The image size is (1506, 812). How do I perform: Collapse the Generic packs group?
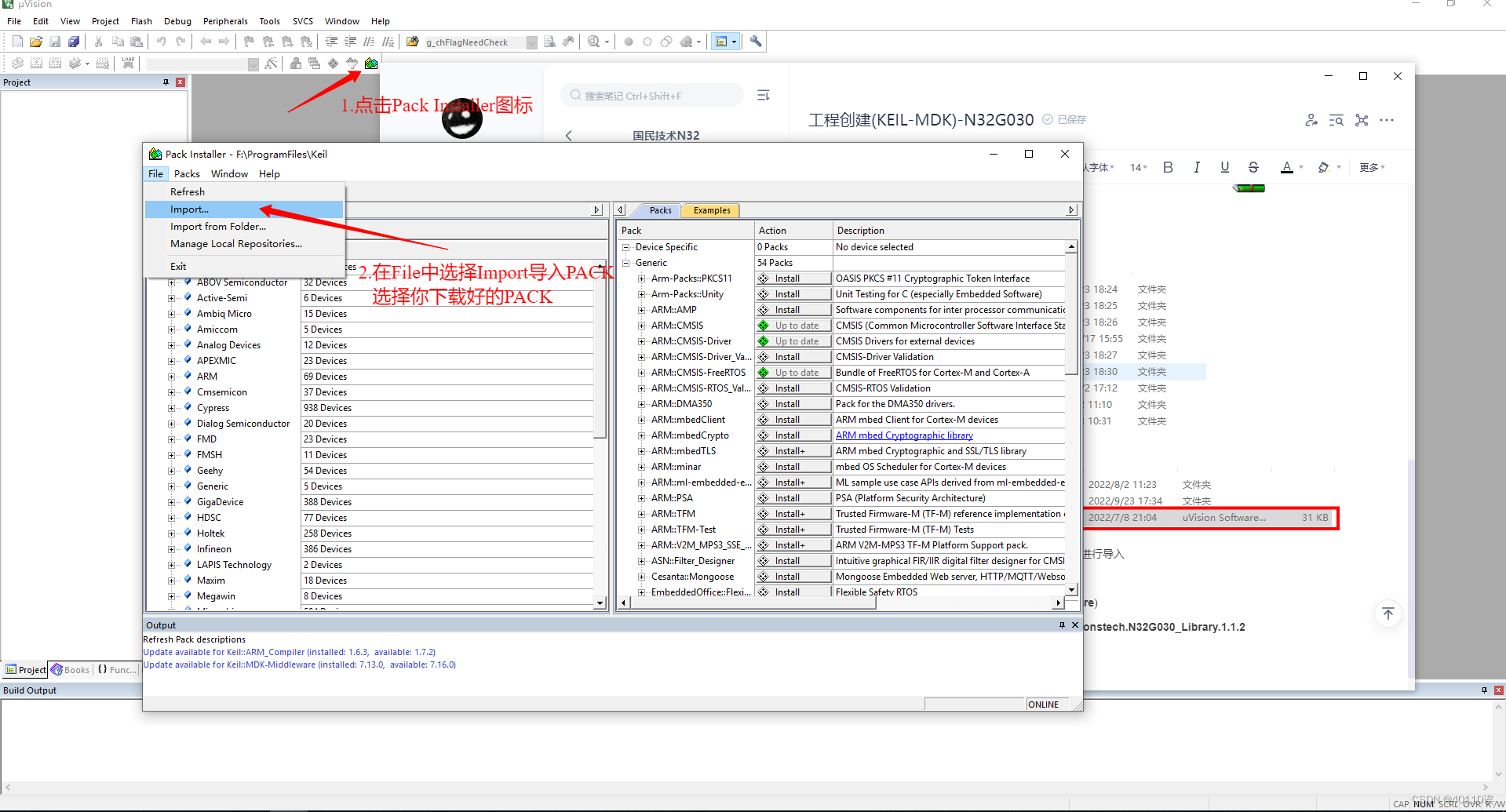click(626, 263)
